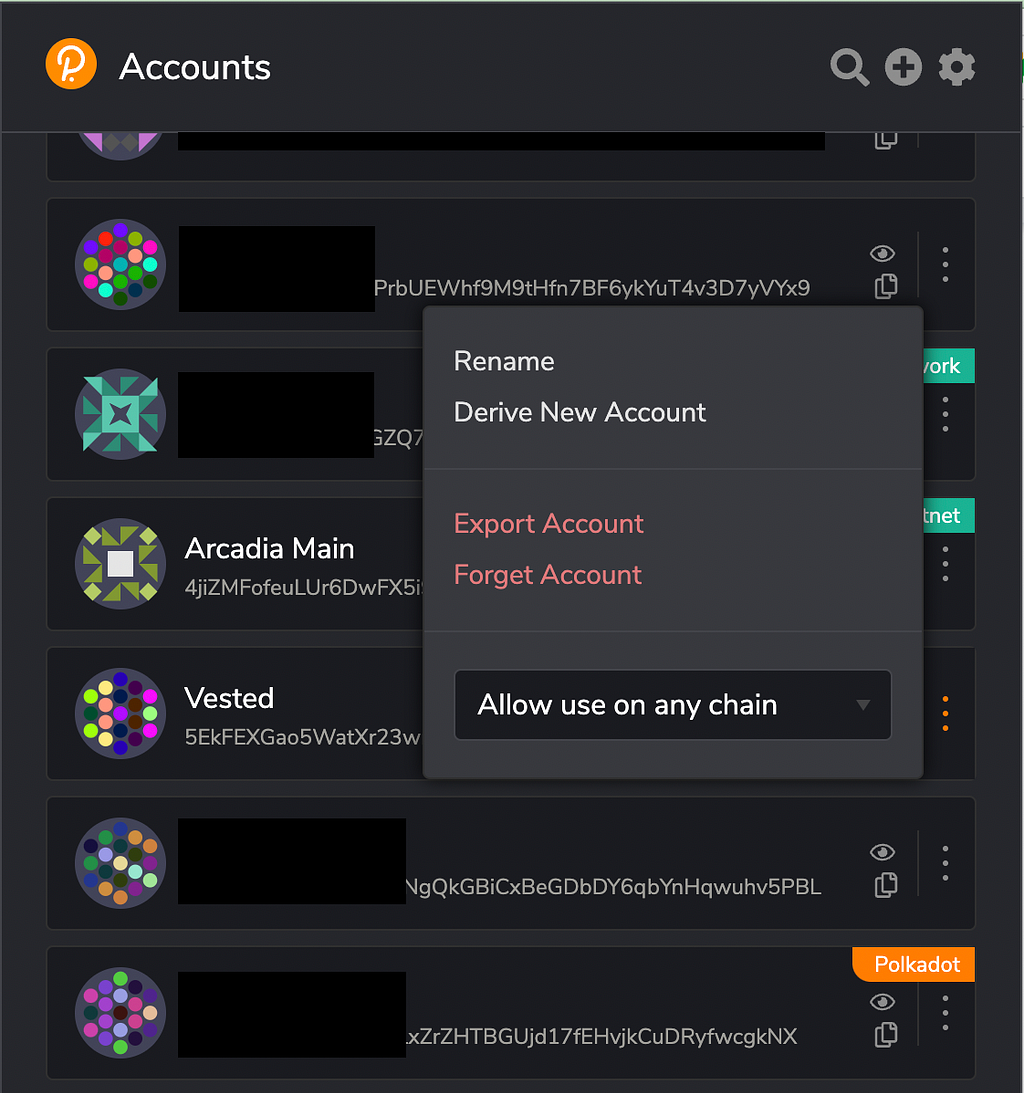The height and width of the screenshot is (1093, 1024).
Task: Click the plus icon to add account
Action: point(903,67)
